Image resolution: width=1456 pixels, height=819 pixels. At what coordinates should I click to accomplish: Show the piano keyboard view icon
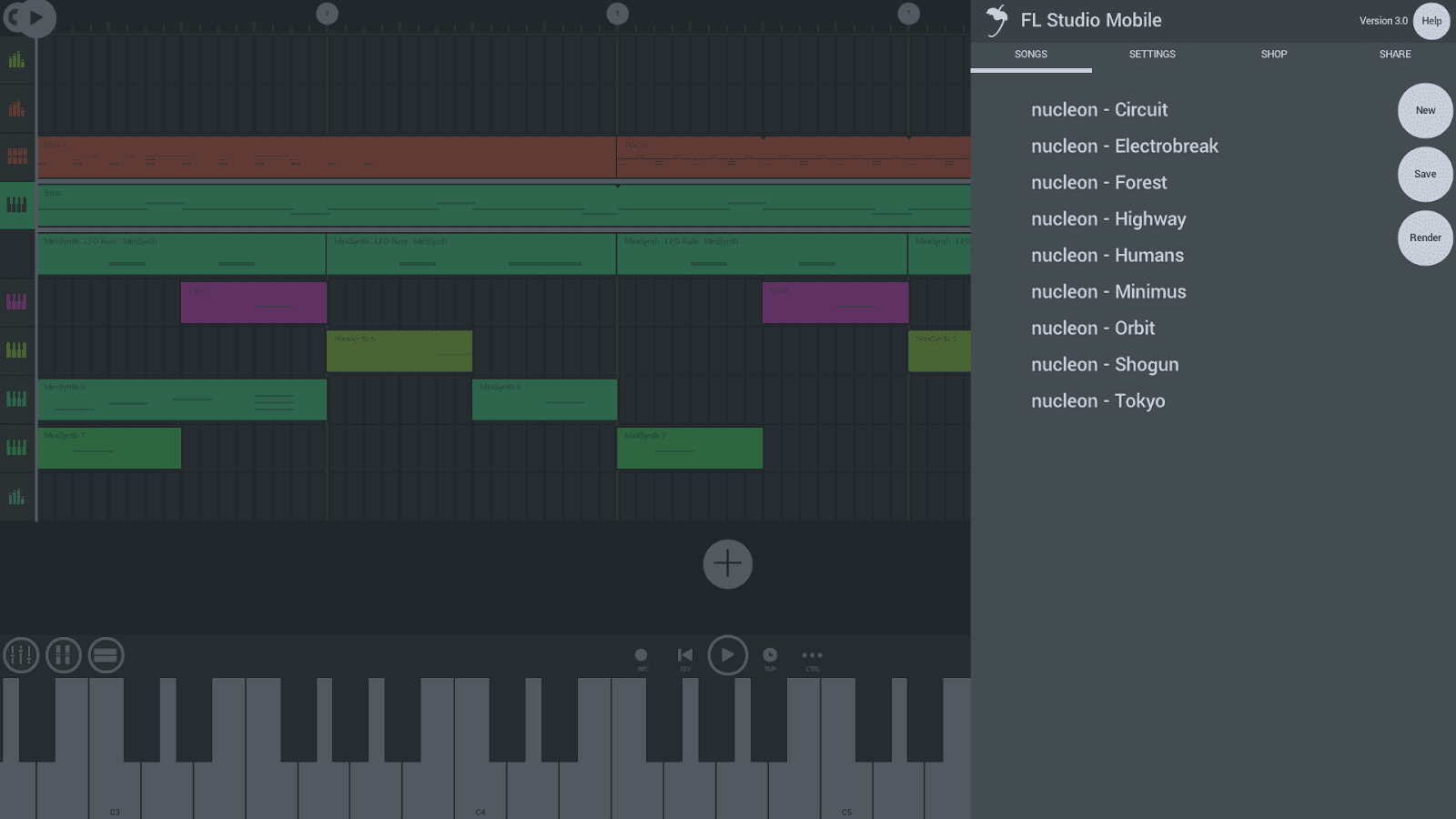click(x=106, y=655)
